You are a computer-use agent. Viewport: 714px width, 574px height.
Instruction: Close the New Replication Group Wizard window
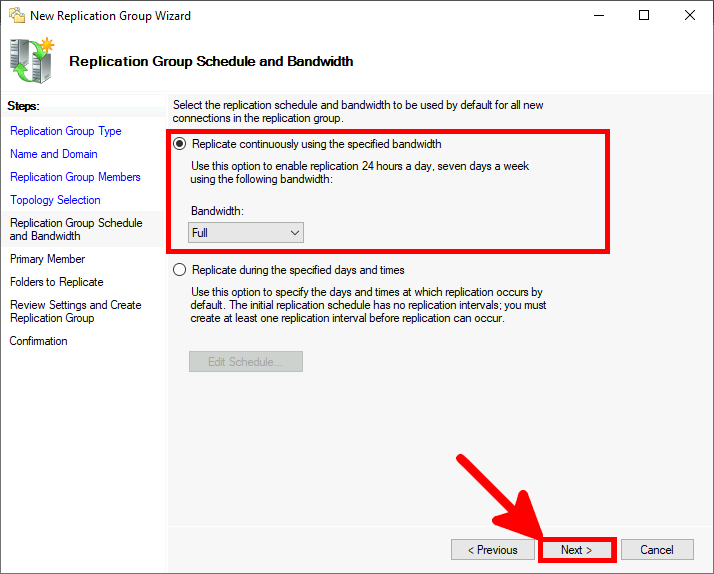[690, 15]
